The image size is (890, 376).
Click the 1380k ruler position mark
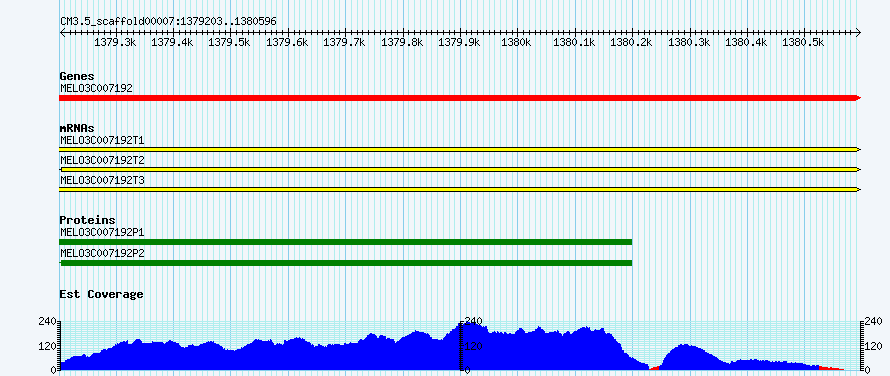tap(517, 43)
